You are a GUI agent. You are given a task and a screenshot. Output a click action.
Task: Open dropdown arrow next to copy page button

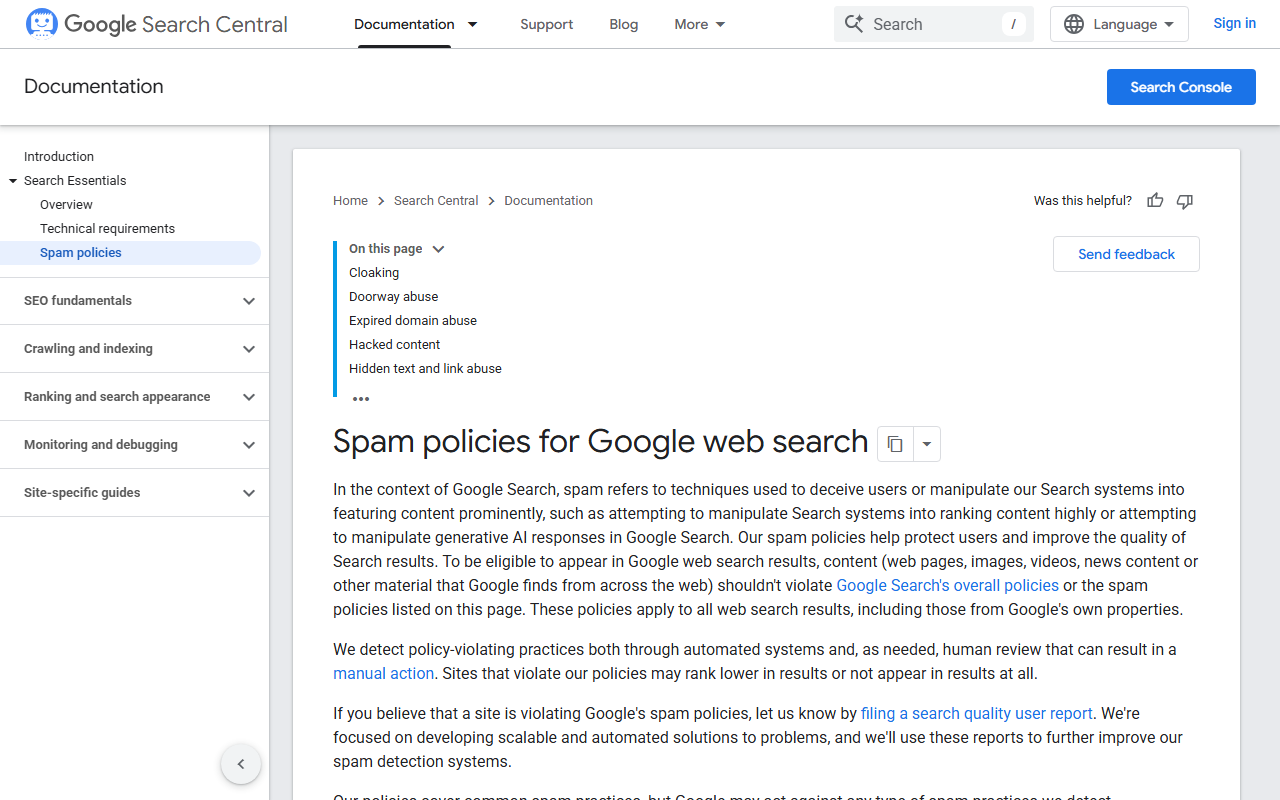point(927,444)
